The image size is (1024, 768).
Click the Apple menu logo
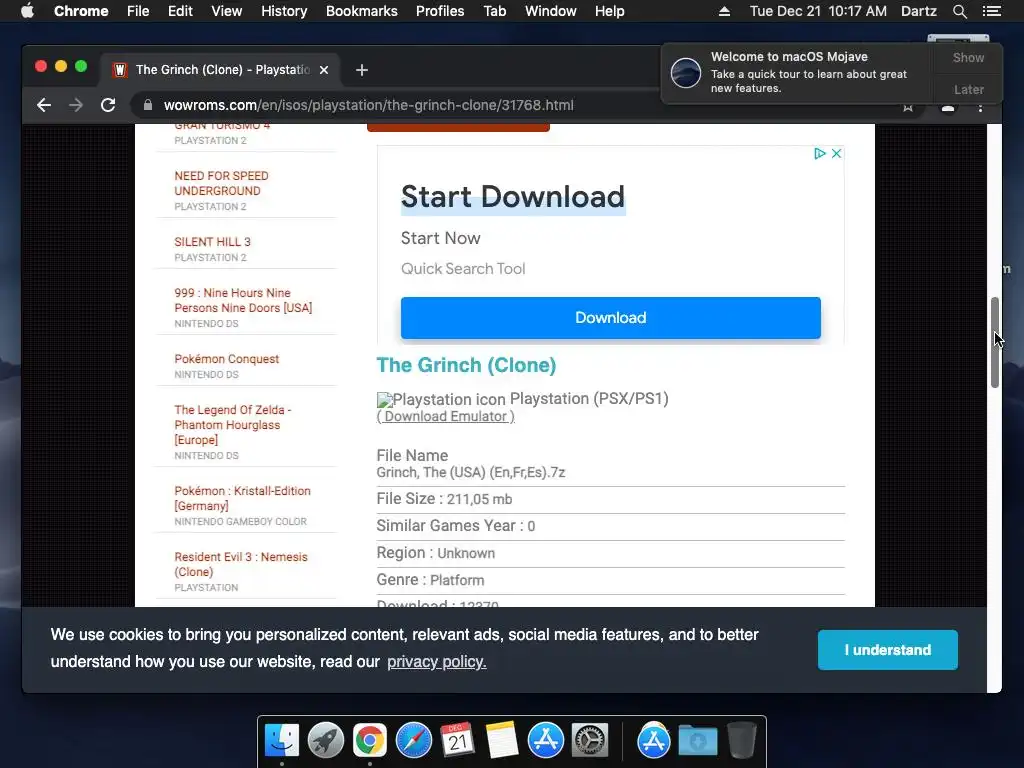click(x=27, y=11)
